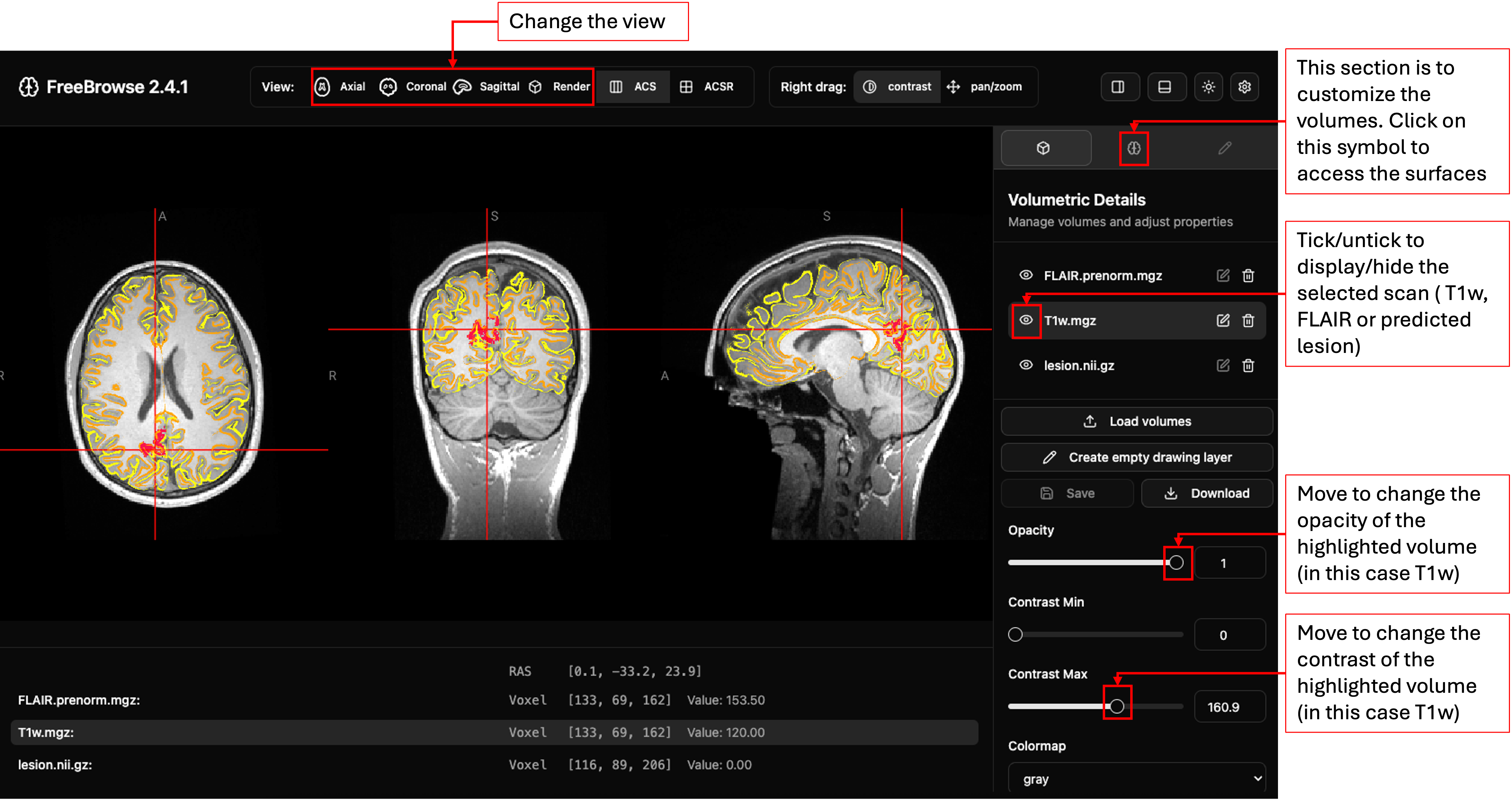Open the pencil drawing tab
This screenshot has height=800, width=1512.
coord(1224,148)
